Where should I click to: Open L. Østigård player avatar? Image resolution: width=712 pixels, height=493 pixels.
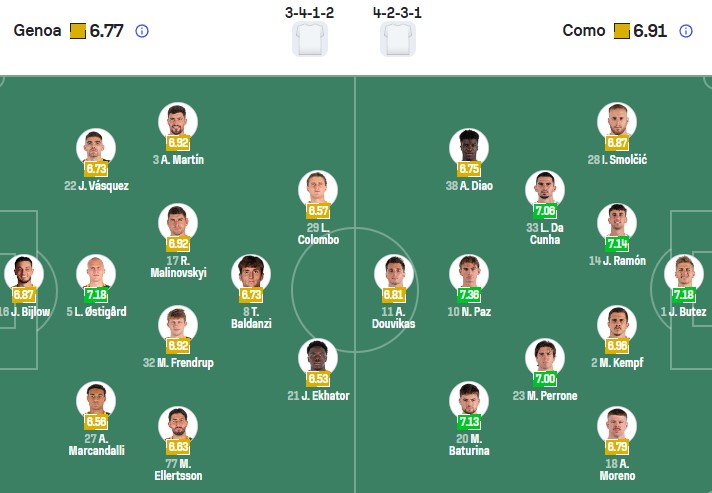(x=97, y=273)
